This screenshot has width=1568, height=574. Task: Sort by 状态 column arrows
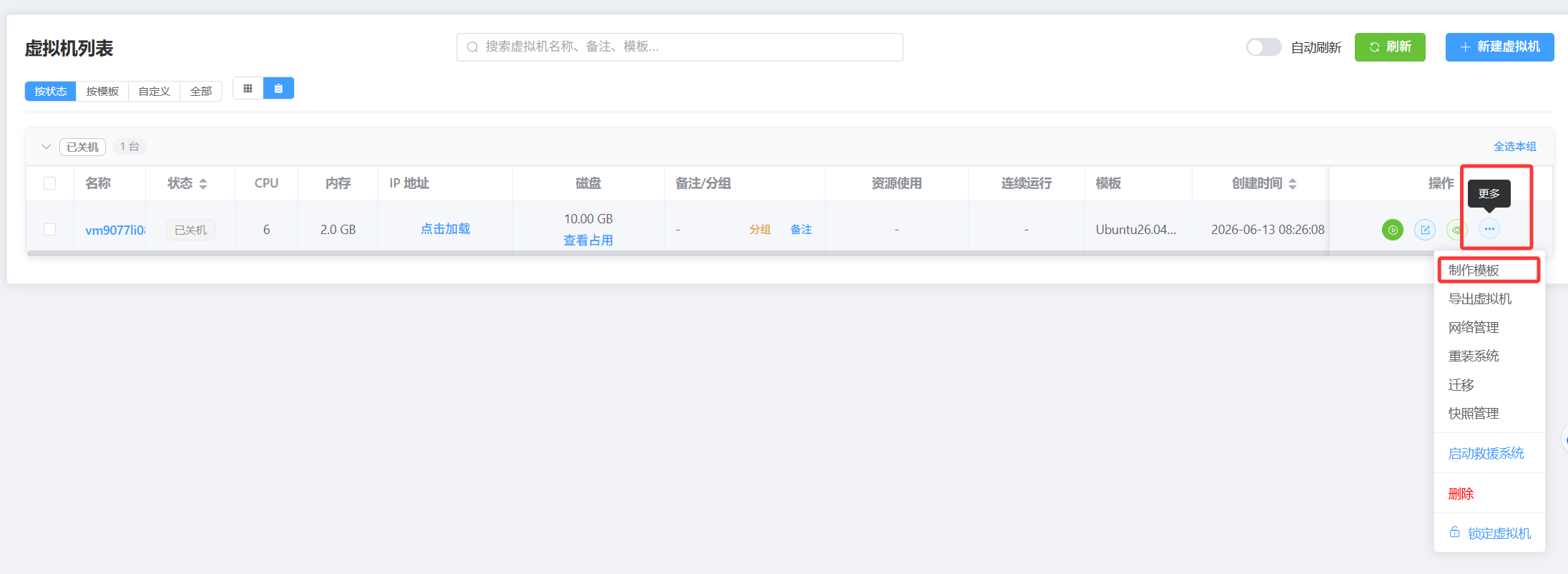click(x=203, y=184)
